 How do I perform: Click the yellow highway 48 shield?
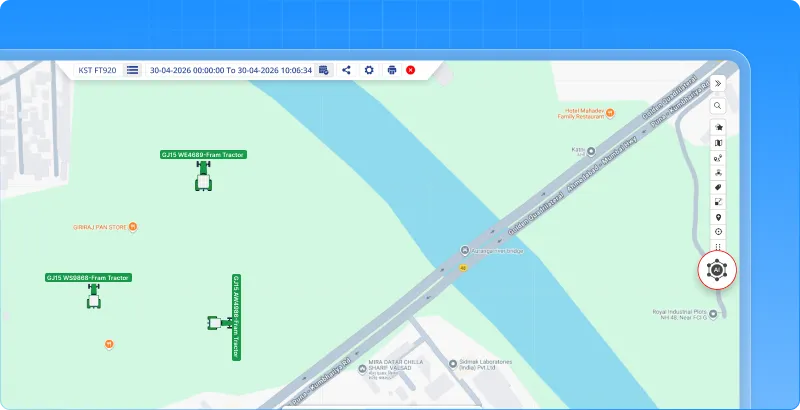click(463, 268)
